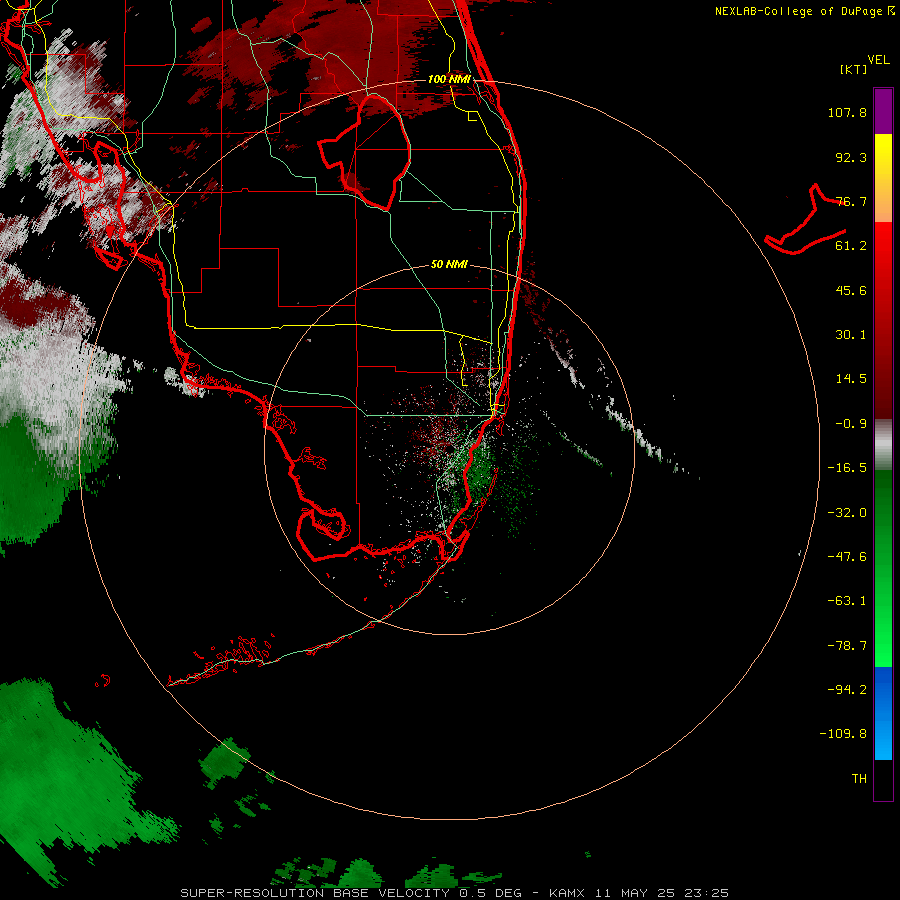
Task: Click the -109.8 velocity scale value
Action: (x=844, y=734)
